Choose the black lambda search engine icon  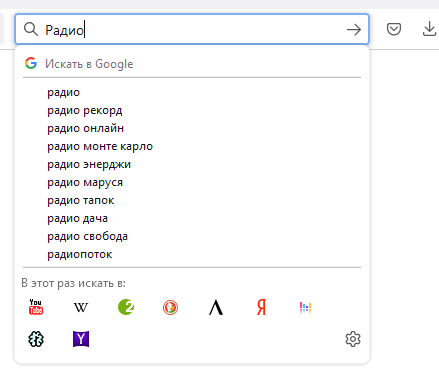(216, 307)
